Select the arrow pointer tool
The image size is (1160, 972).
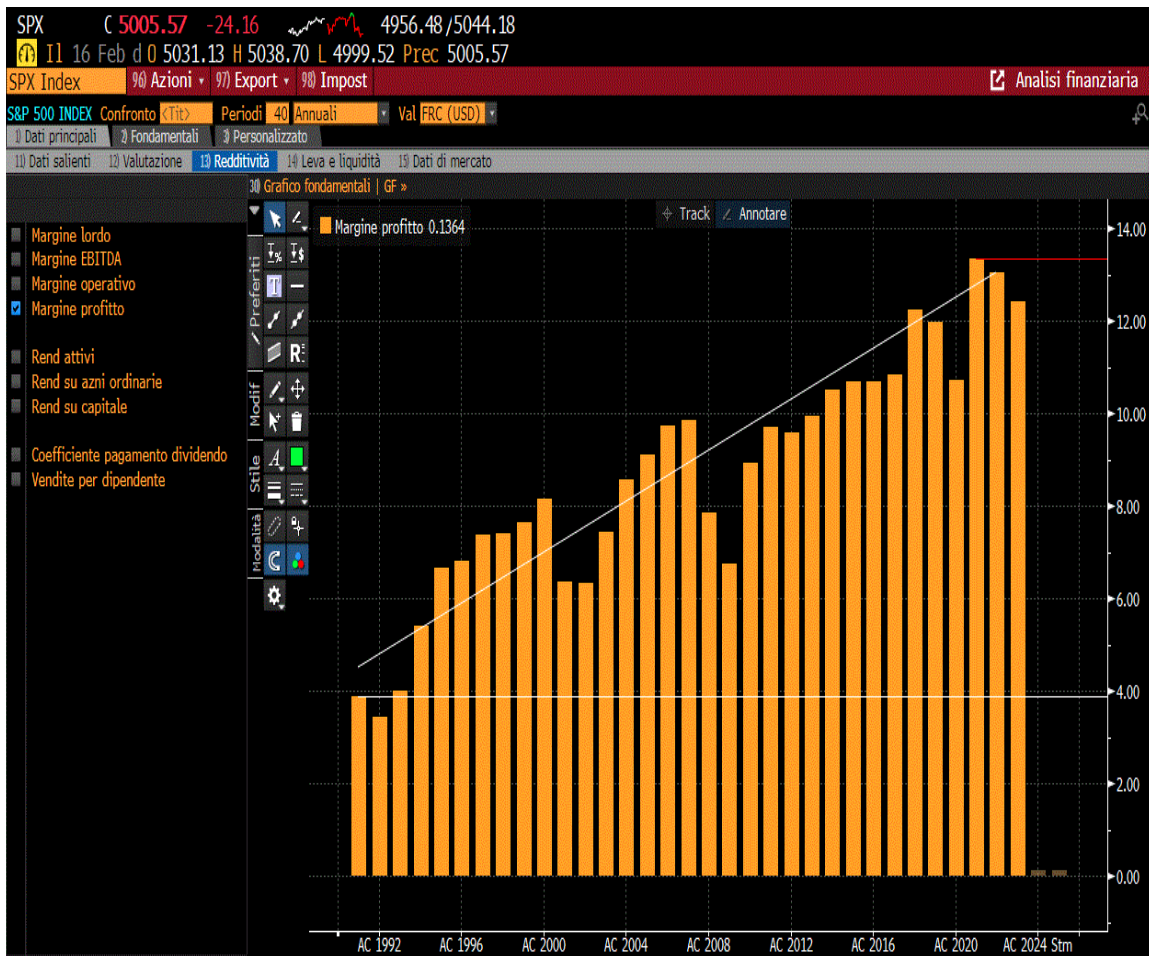[274, 219]
